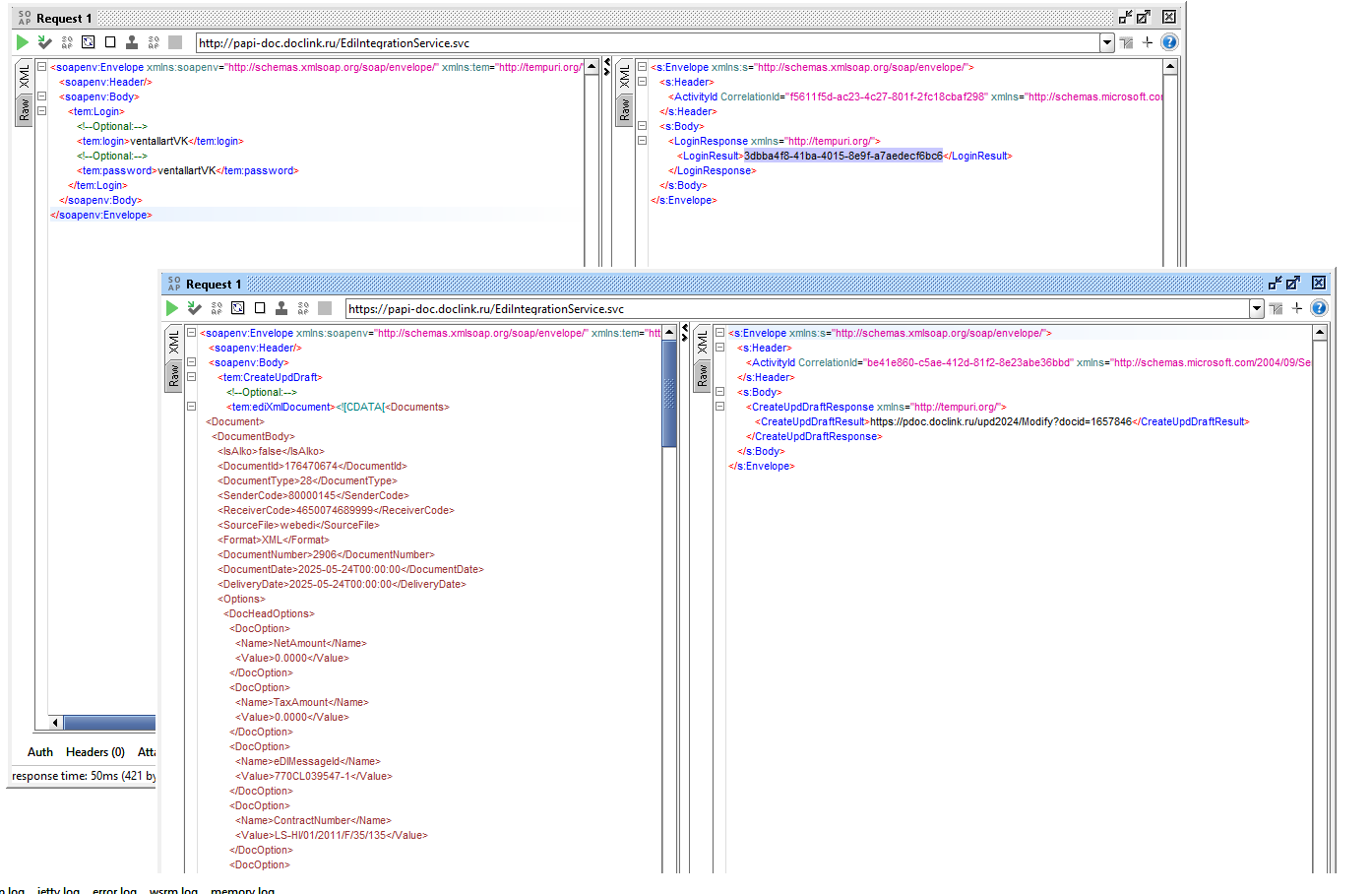Add to TestCase SOAP icon in back window
The height and width of the screenshot is (894, 1372).
pos(67,42)
